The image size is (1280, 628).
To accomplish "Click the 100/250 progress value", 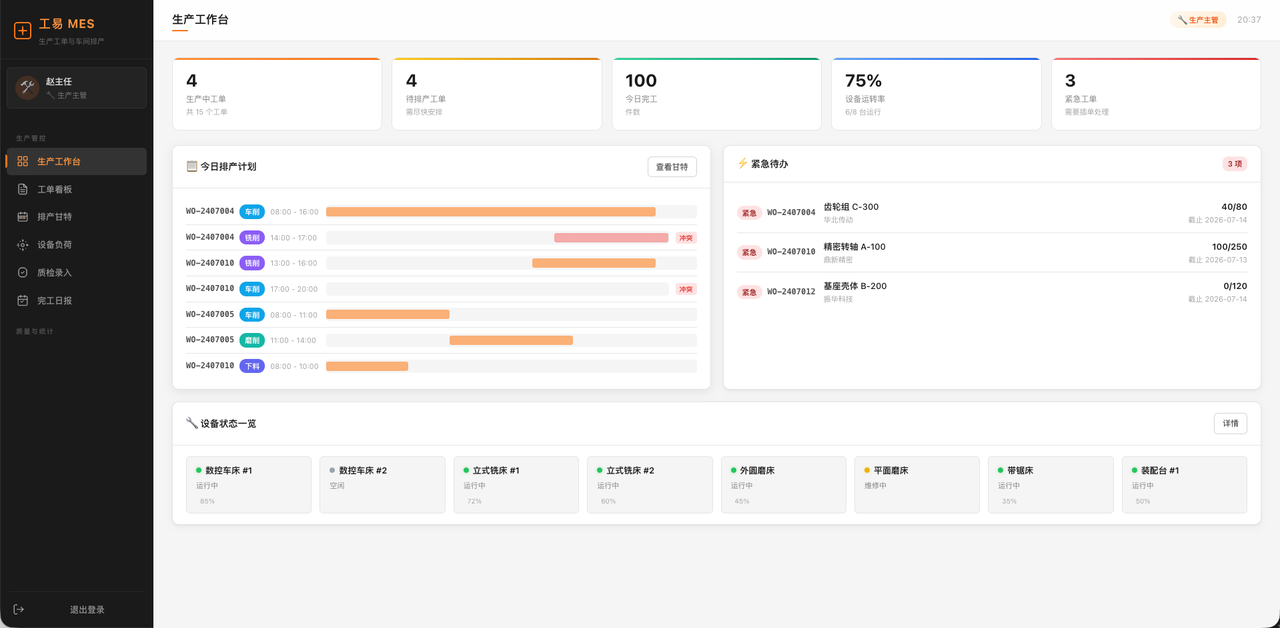I will pyautogui.click(x=1229, y=247).
